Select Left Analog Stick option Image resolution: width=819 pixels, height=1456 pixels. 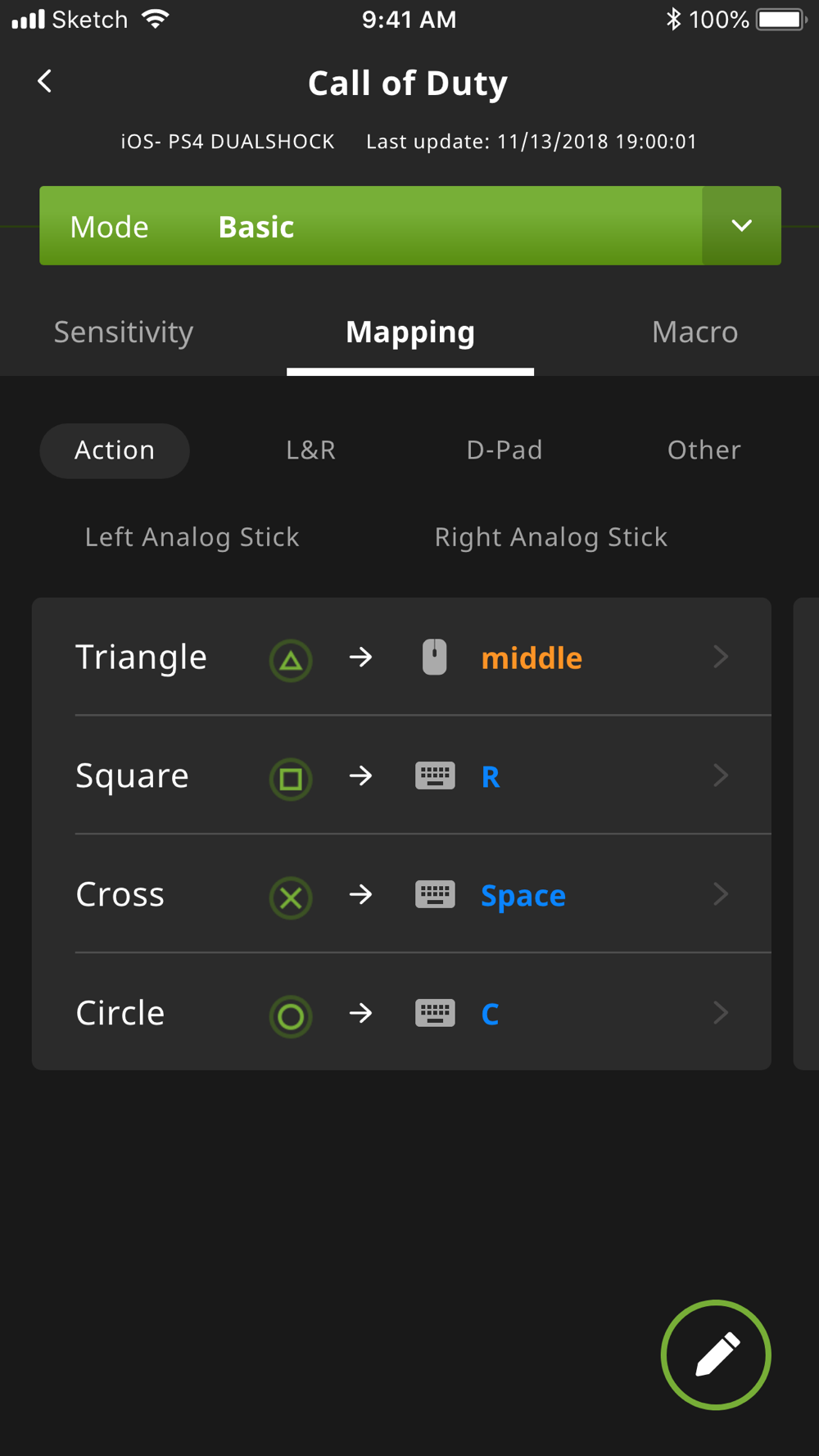tap(192, 537)
